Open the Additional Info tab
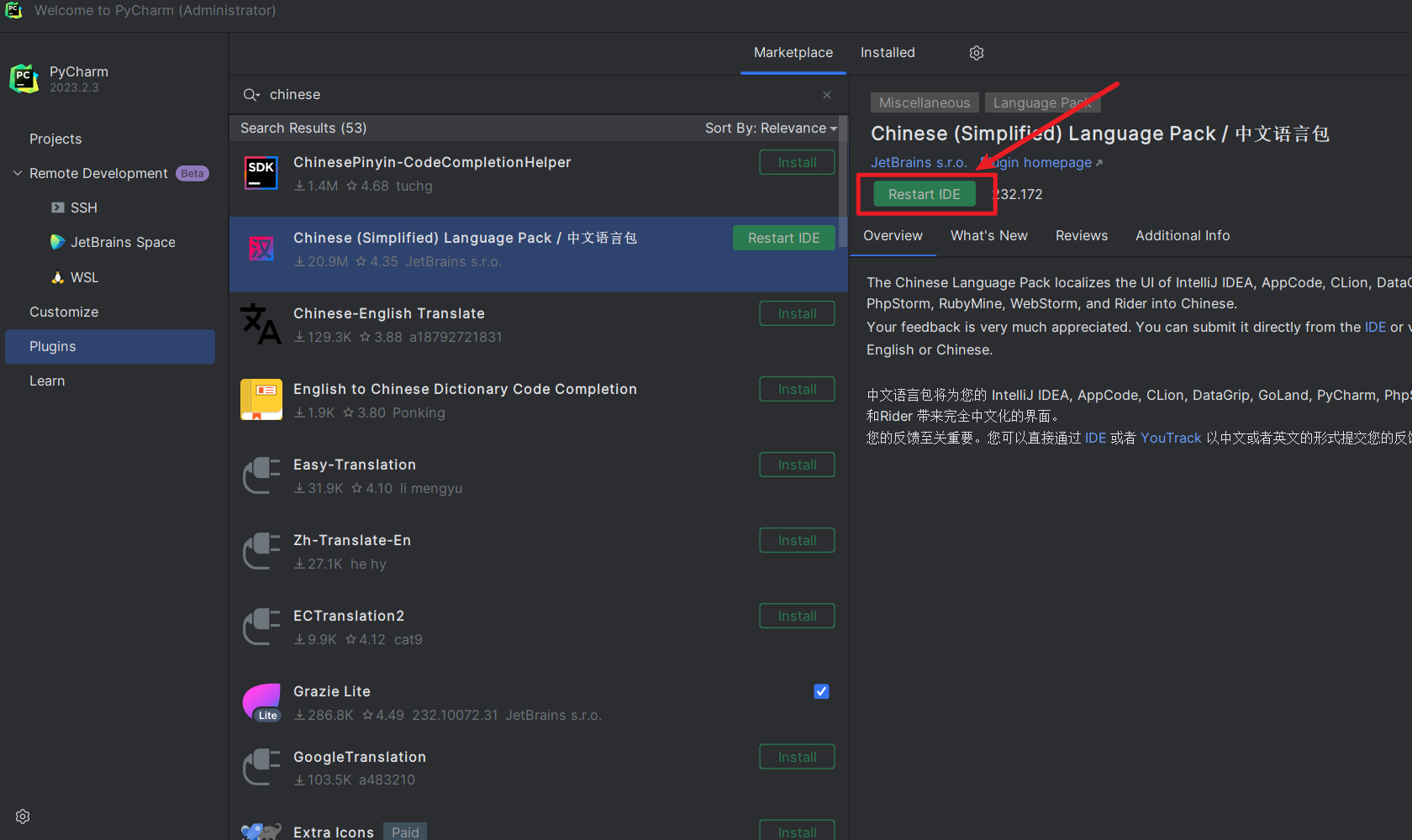Viewport: 1412px width, 840px height. (1183, 236)
